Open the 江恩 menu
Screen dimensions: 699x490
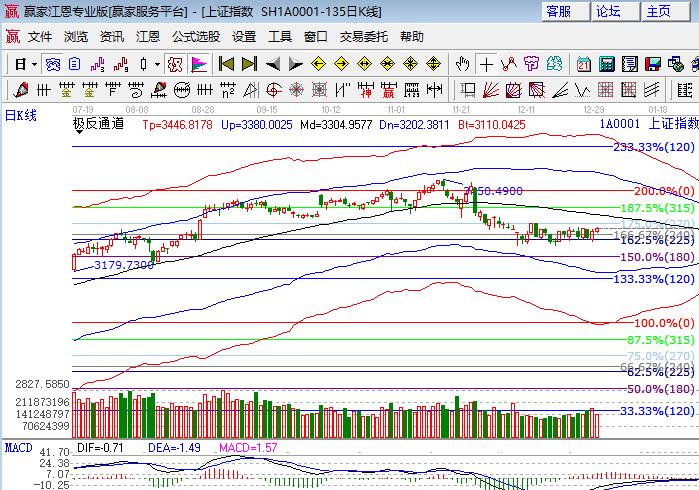click(148, 36)
